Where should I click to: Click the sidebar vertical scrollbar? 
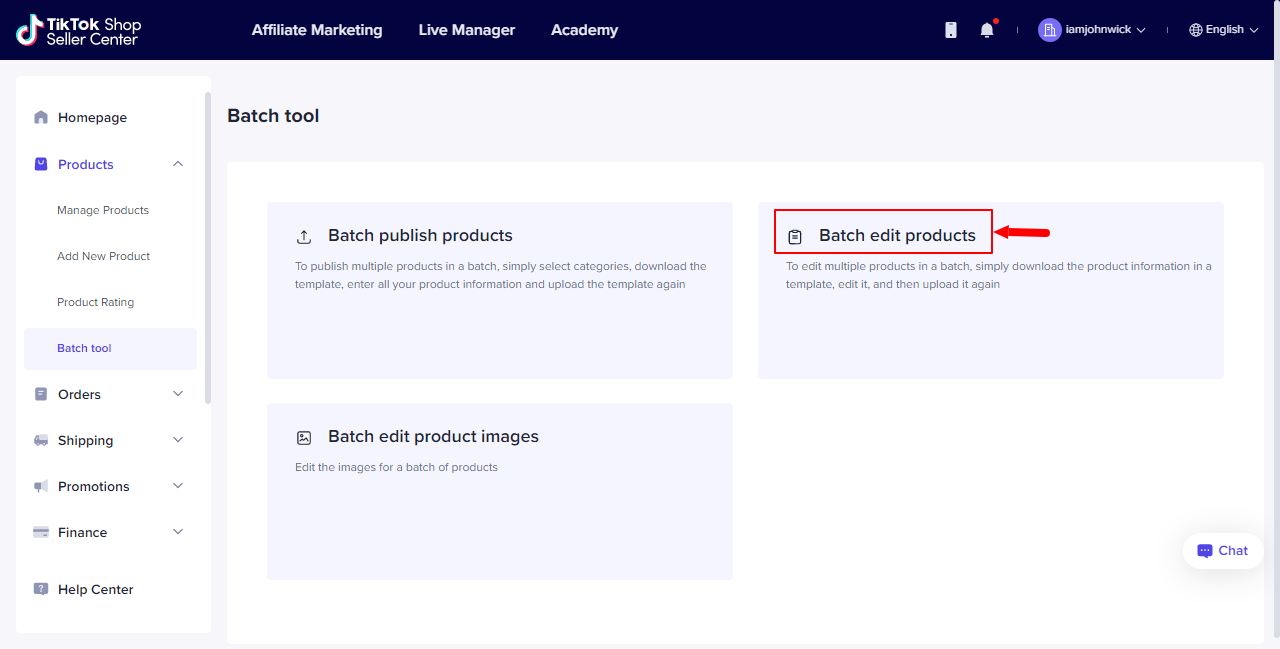208,248
